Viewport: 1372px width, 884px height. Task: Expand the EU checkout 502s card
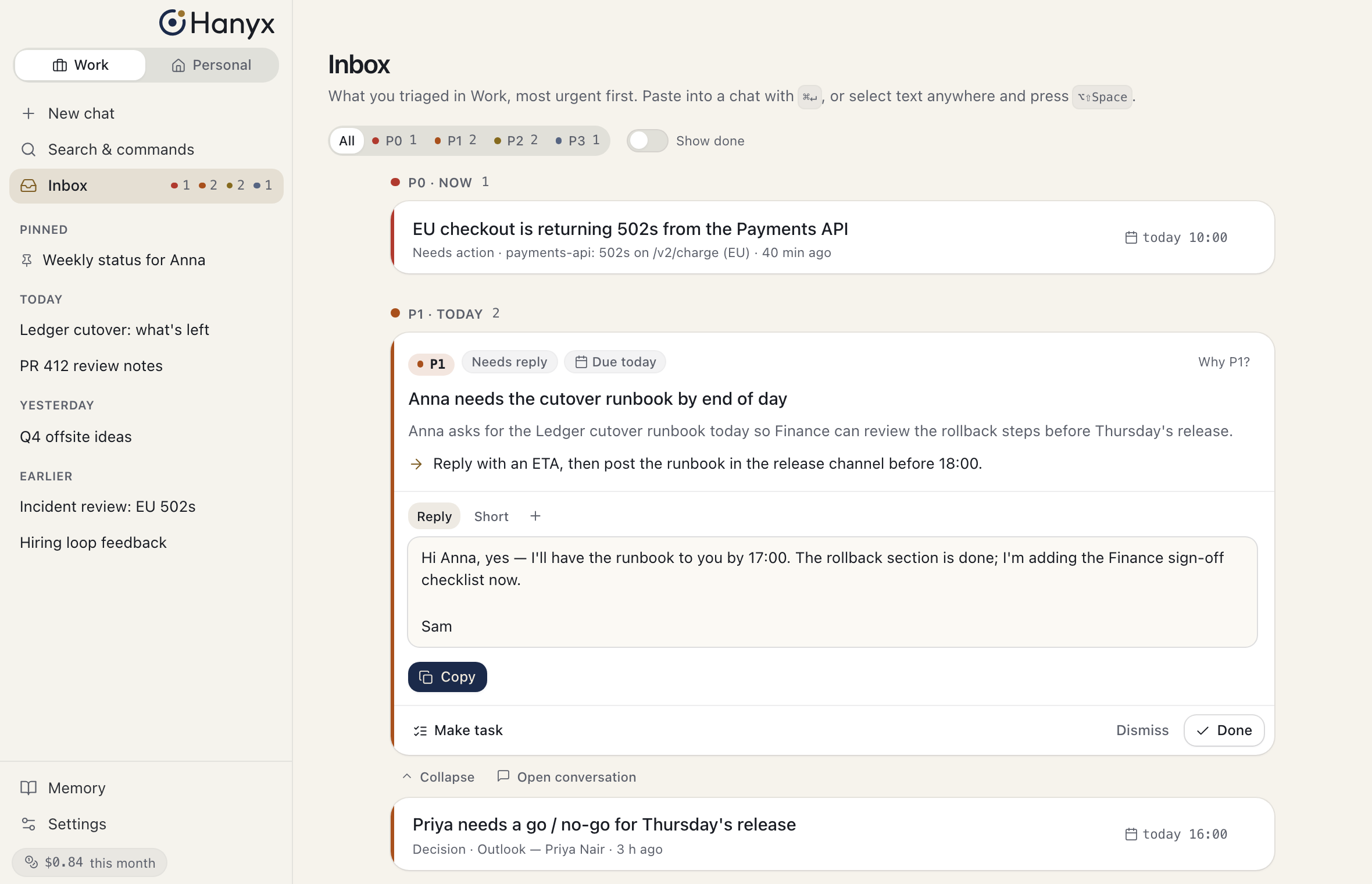(x=833, y=237)
